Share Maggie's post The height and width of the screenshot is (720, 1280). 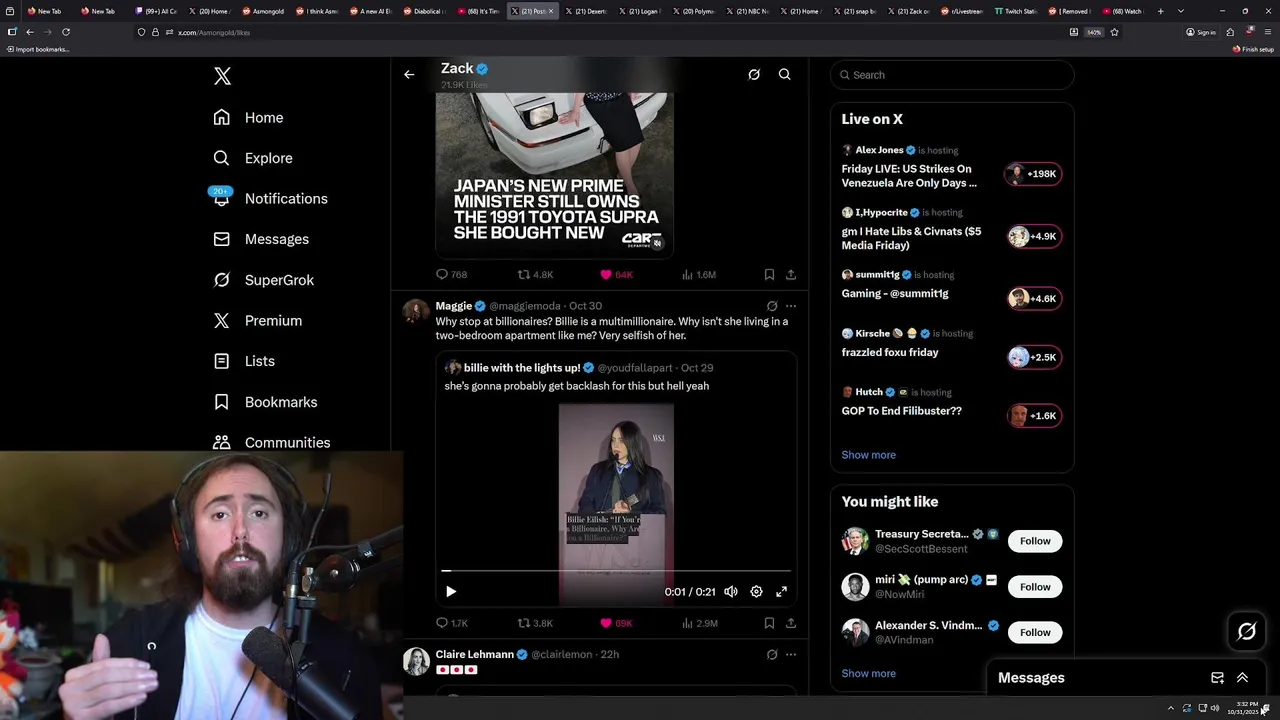pos(790,623)
